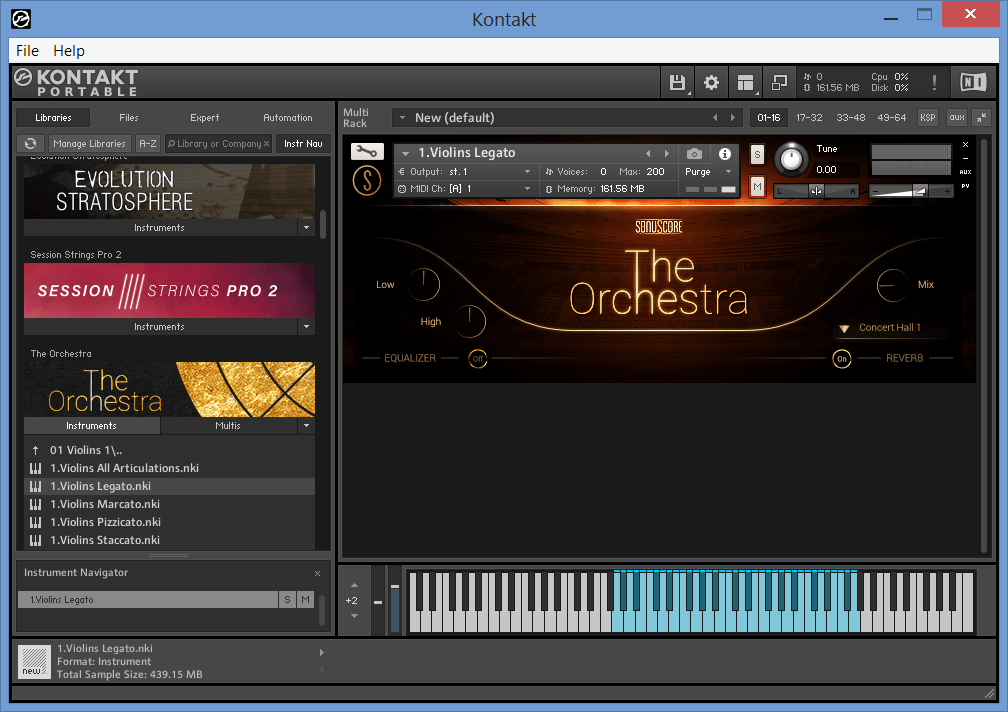Close the Instrument Navigator panel
Screen dimensions: 1008x712
[x=317, y=573]
